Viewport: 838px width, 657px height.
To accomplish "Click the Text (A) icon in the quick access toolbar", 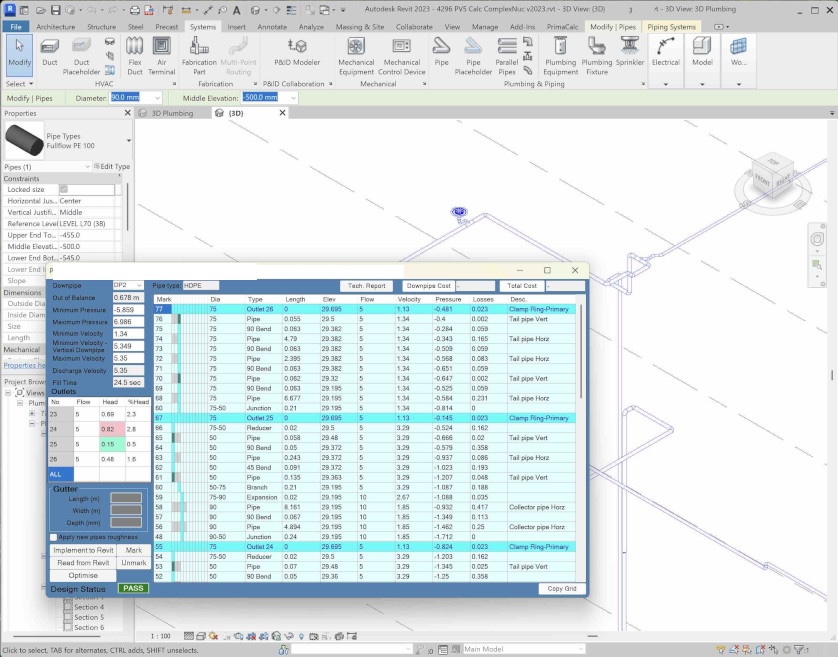I will pos(236,10).
